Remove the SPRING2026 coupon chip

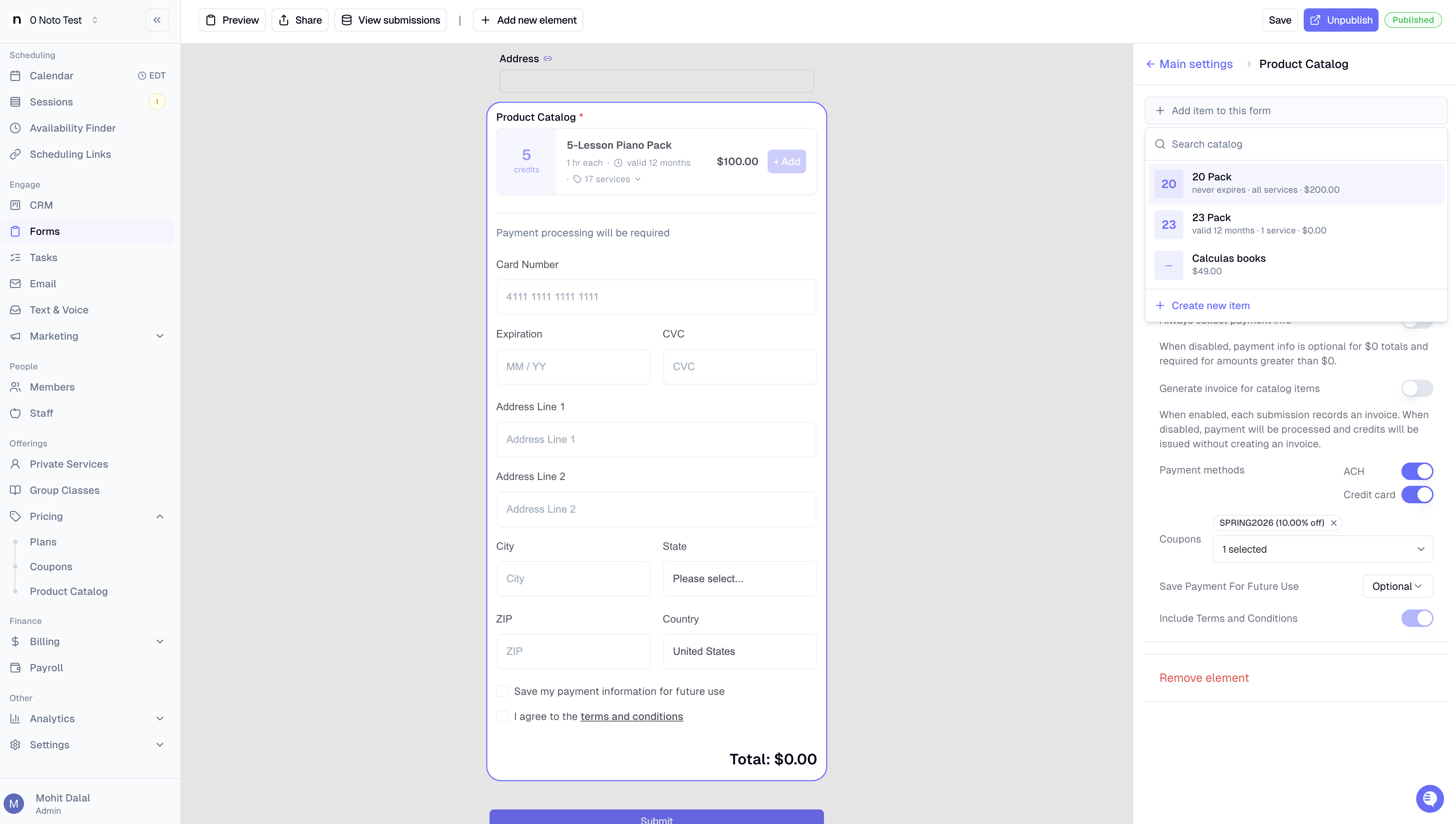tap(1334, 523)
